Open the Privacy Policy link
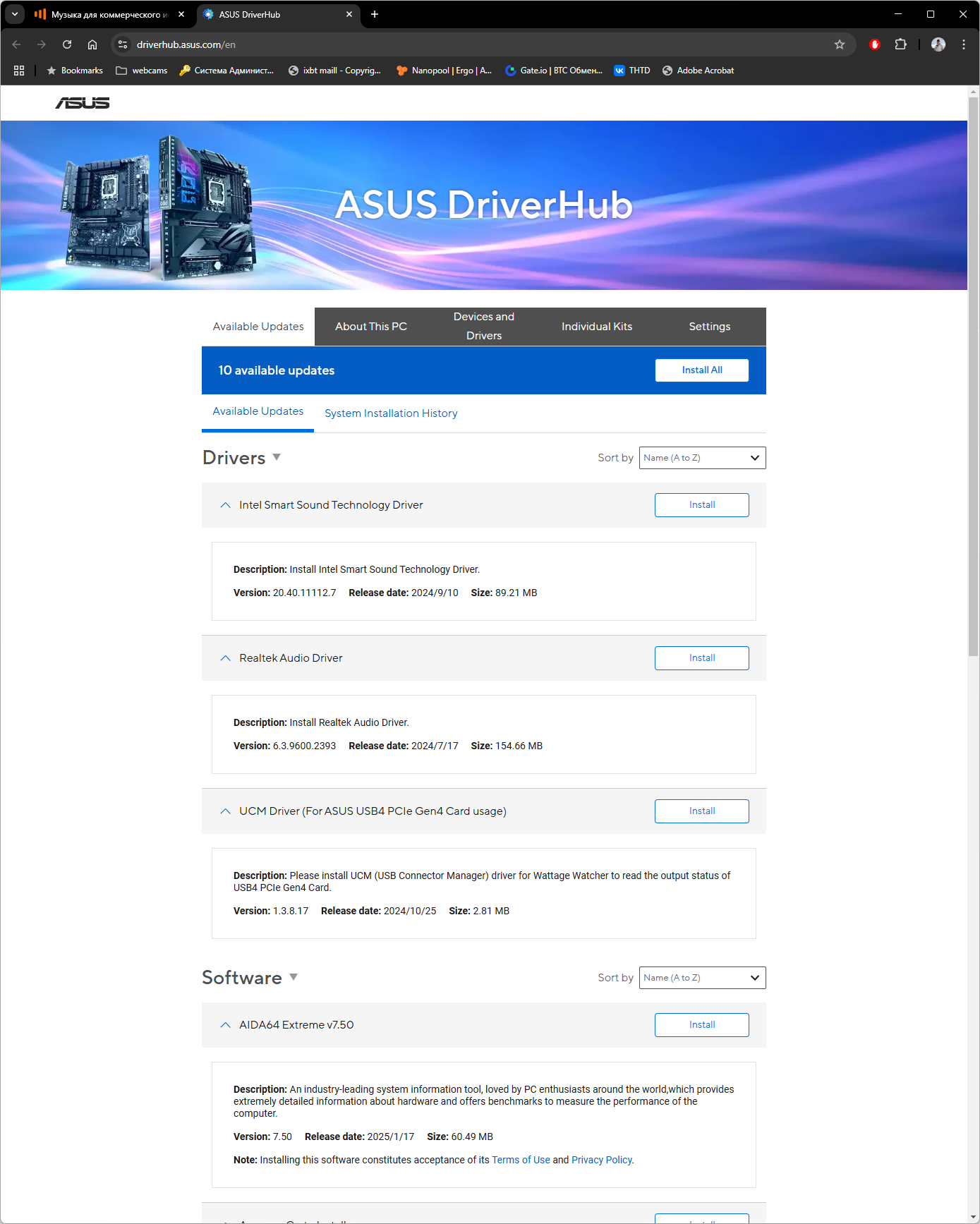Viewport: 980px width, 1224px height. [602, 1160]
